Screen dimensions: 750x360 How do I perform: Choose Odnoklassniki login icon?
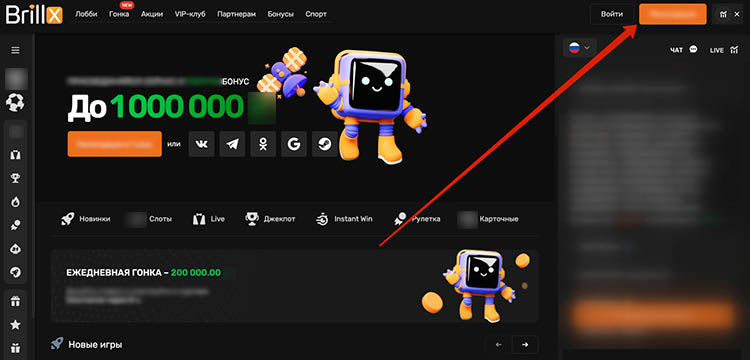click(x=263, y=144)
